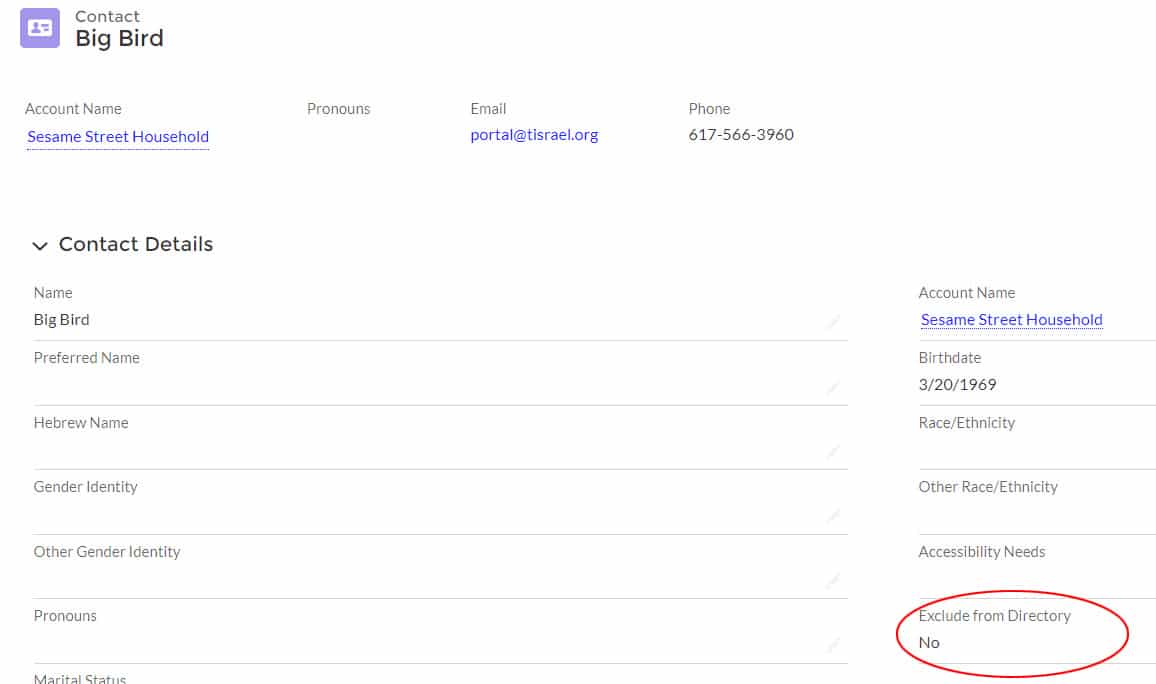Open Sesame Street Household link in the details column
The width and height of the screenshot is (1156, 684).
tap(1011, 319)
